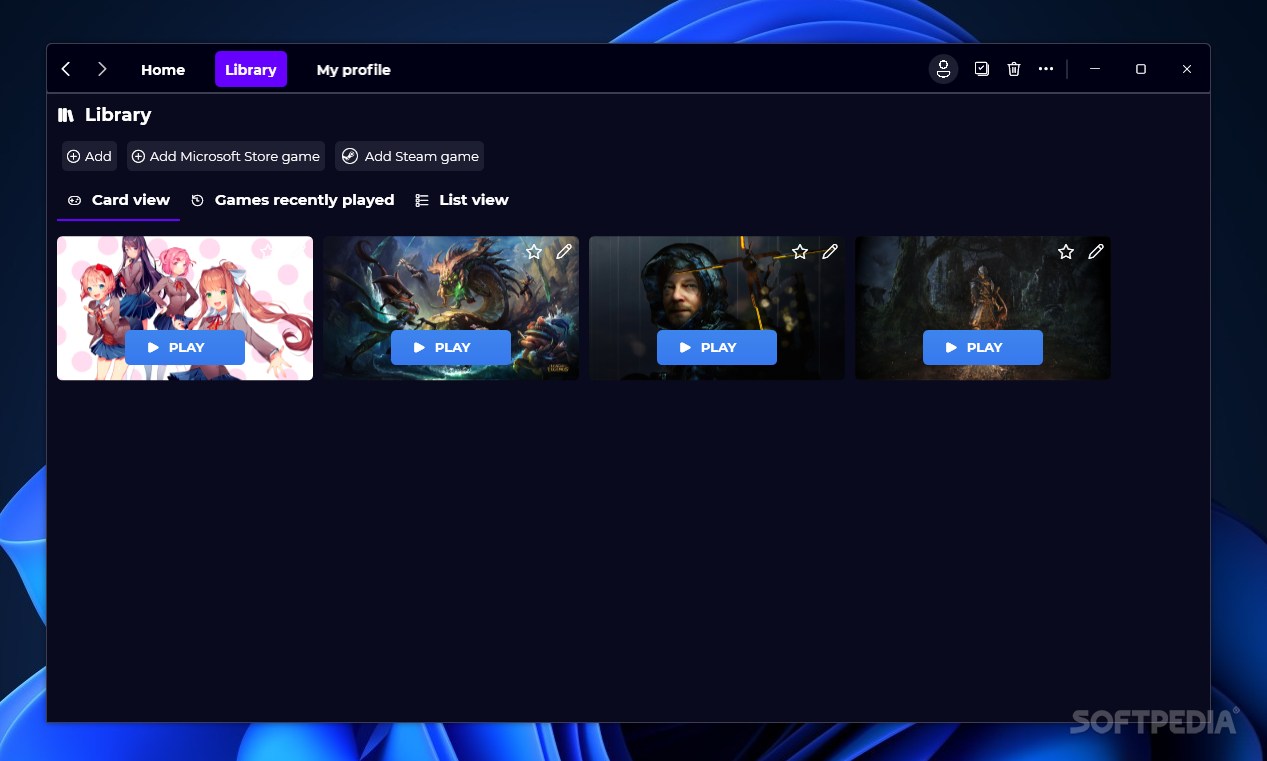Screen dimensions: 1267x761
Task: Edit the hooded man game card
Action: click(830, 252)
